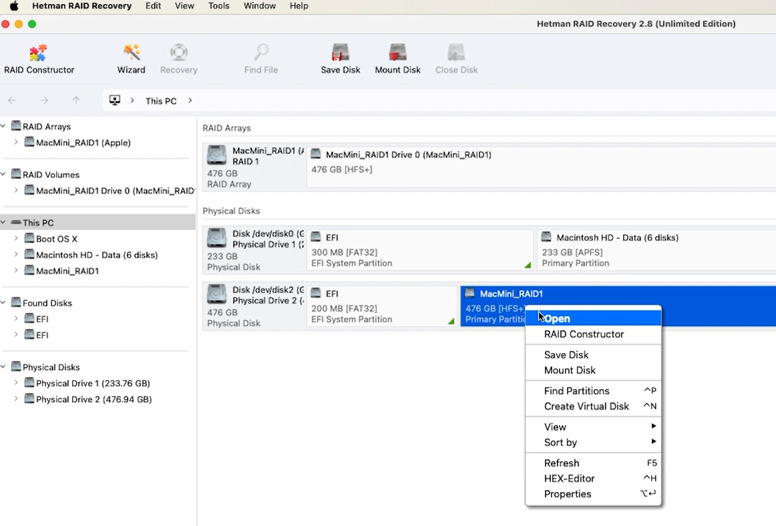This screenshot has height=526, width=776.
Task: Select MacMini_RAID1 Drive 0 476 GB HFS+ volume
Action: tap(541, 167)
